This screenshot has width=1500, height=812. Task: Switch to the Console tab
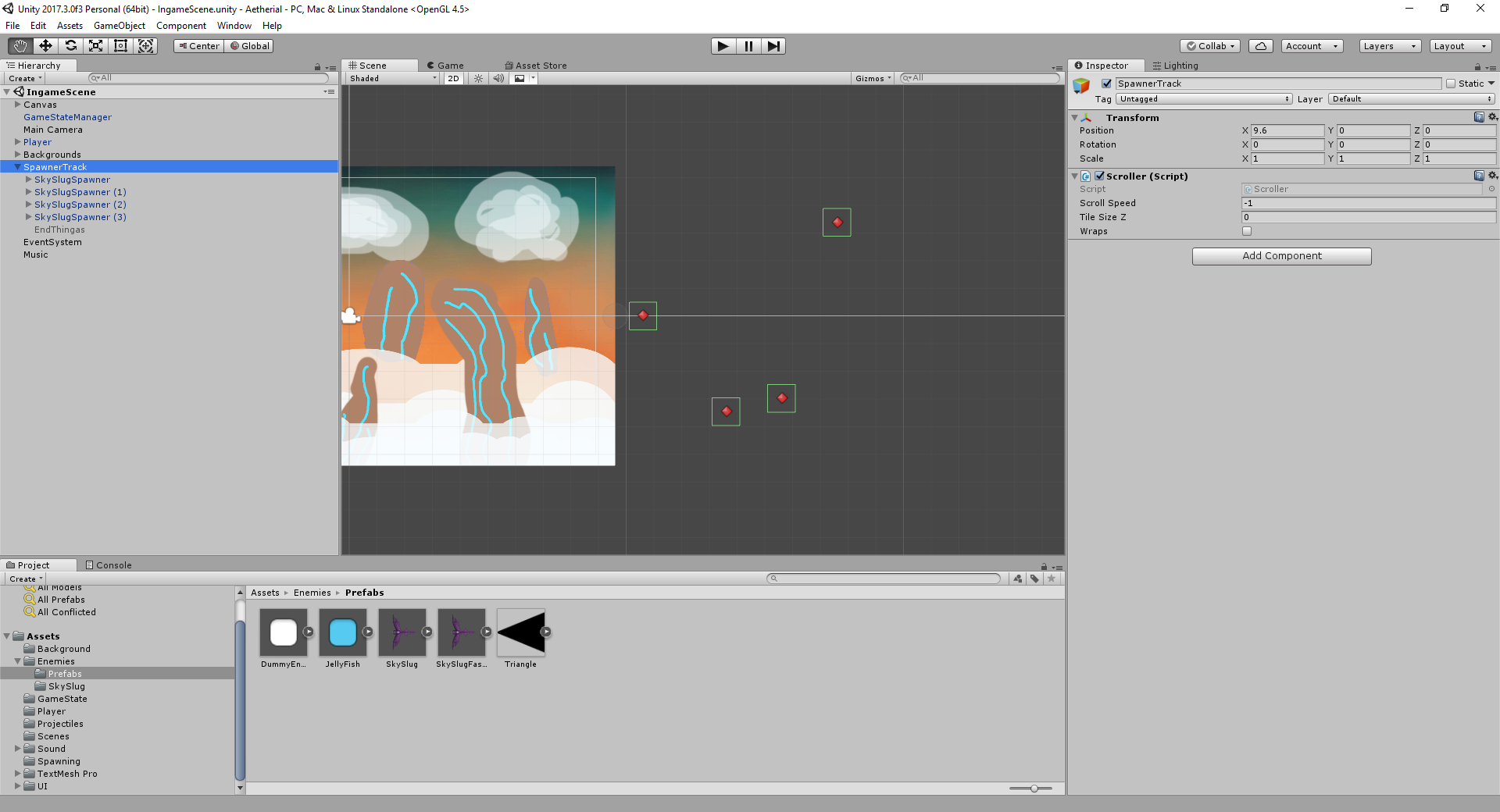tap(109, 565)
